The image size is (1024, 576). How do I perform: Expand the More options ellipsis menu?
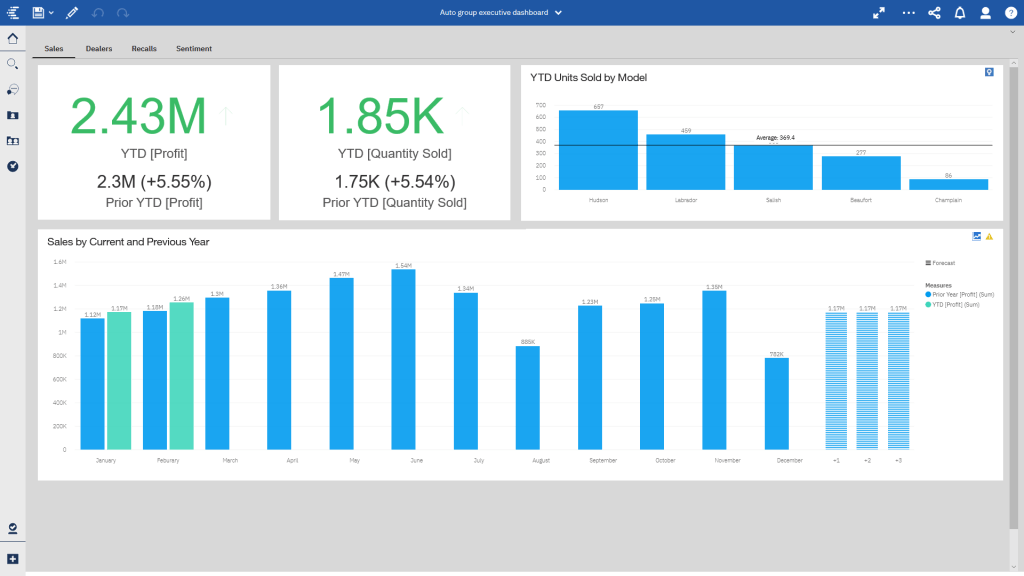(907, 13)
